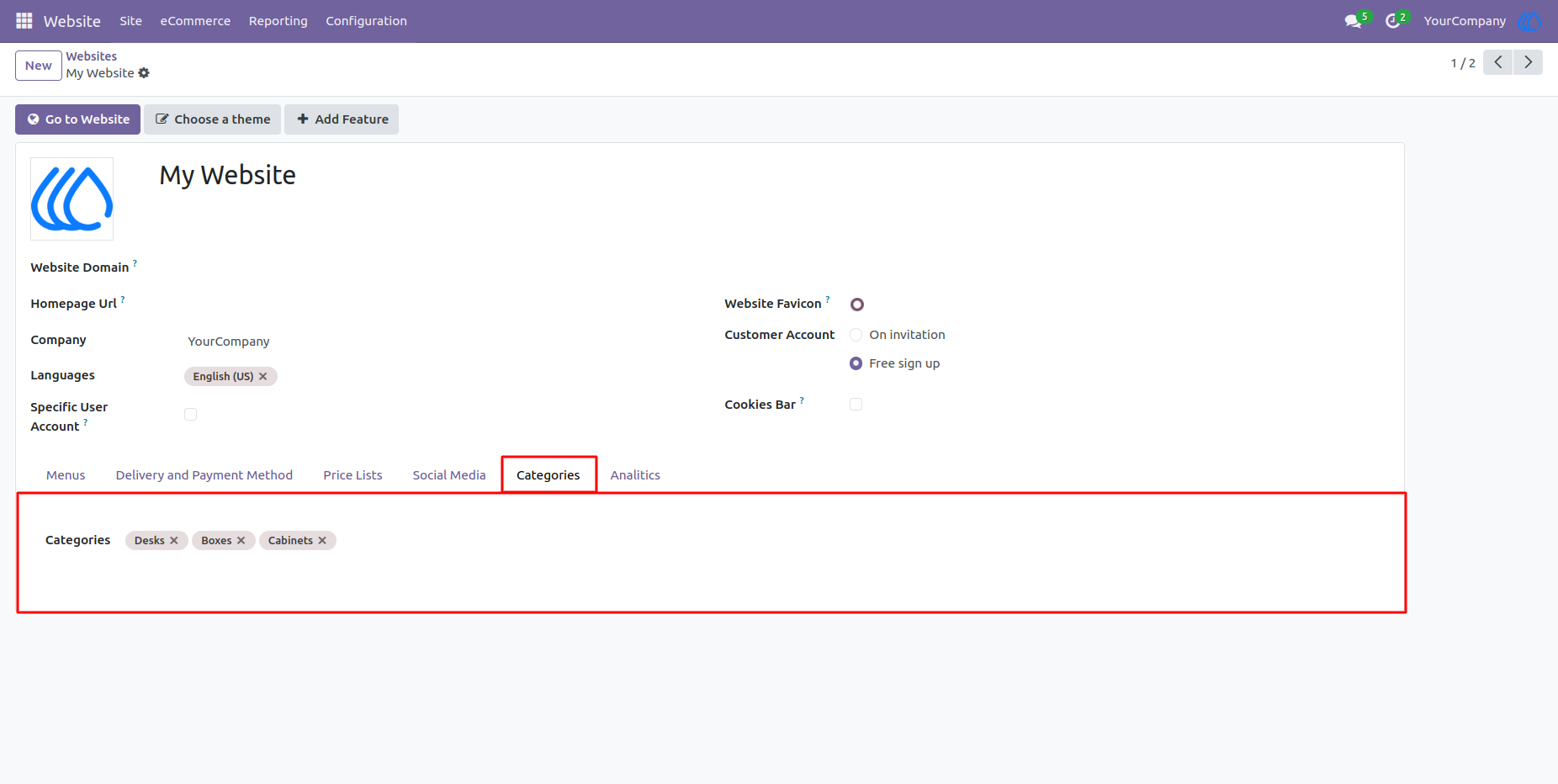Click the Cookies Bar help tooltip icon
The height and width of the screenshot is (784, 1558).
(x=802, y=400)
